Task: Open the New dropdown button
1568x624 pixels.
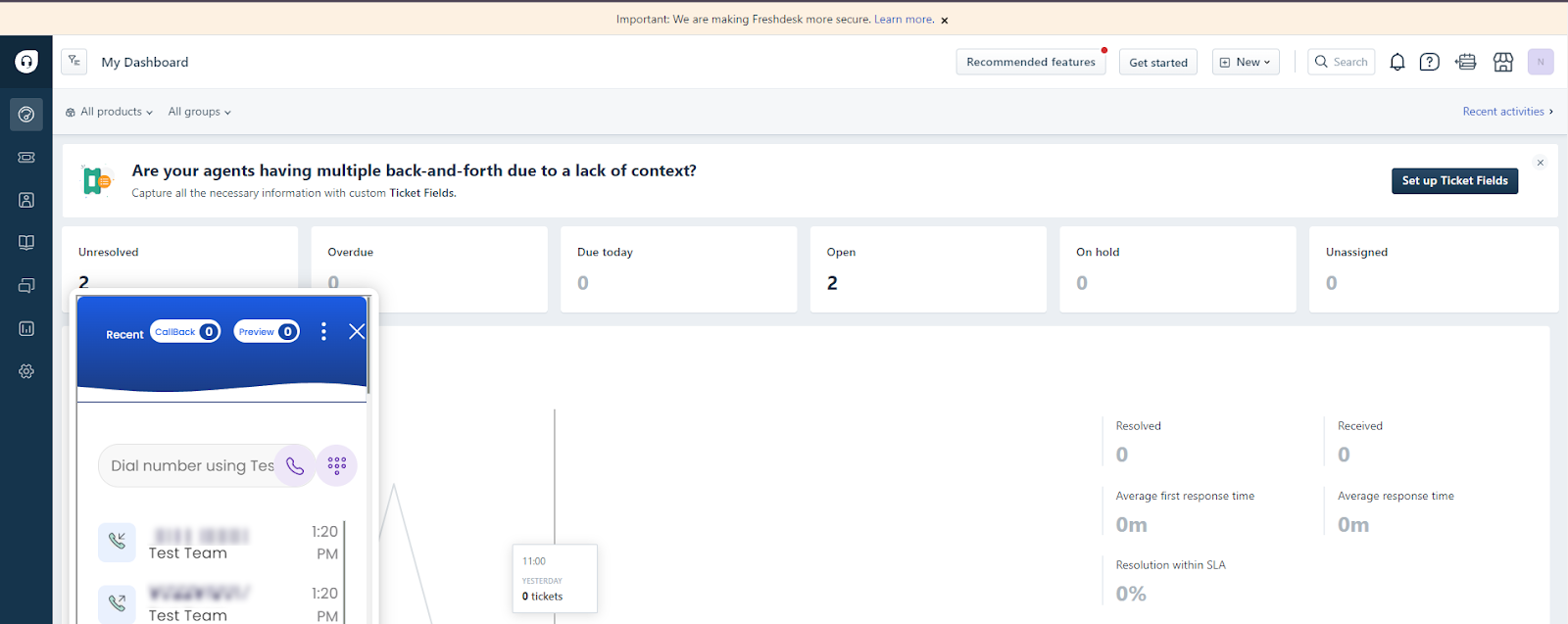Action: pos(1245,62)
